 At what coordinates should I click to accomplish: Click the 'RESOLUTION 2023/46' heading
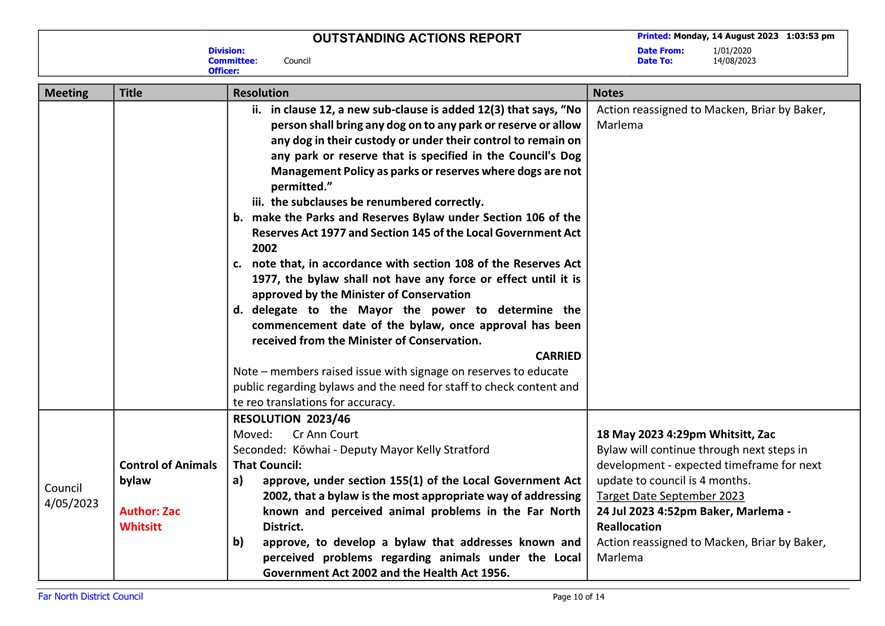[291, 419]
